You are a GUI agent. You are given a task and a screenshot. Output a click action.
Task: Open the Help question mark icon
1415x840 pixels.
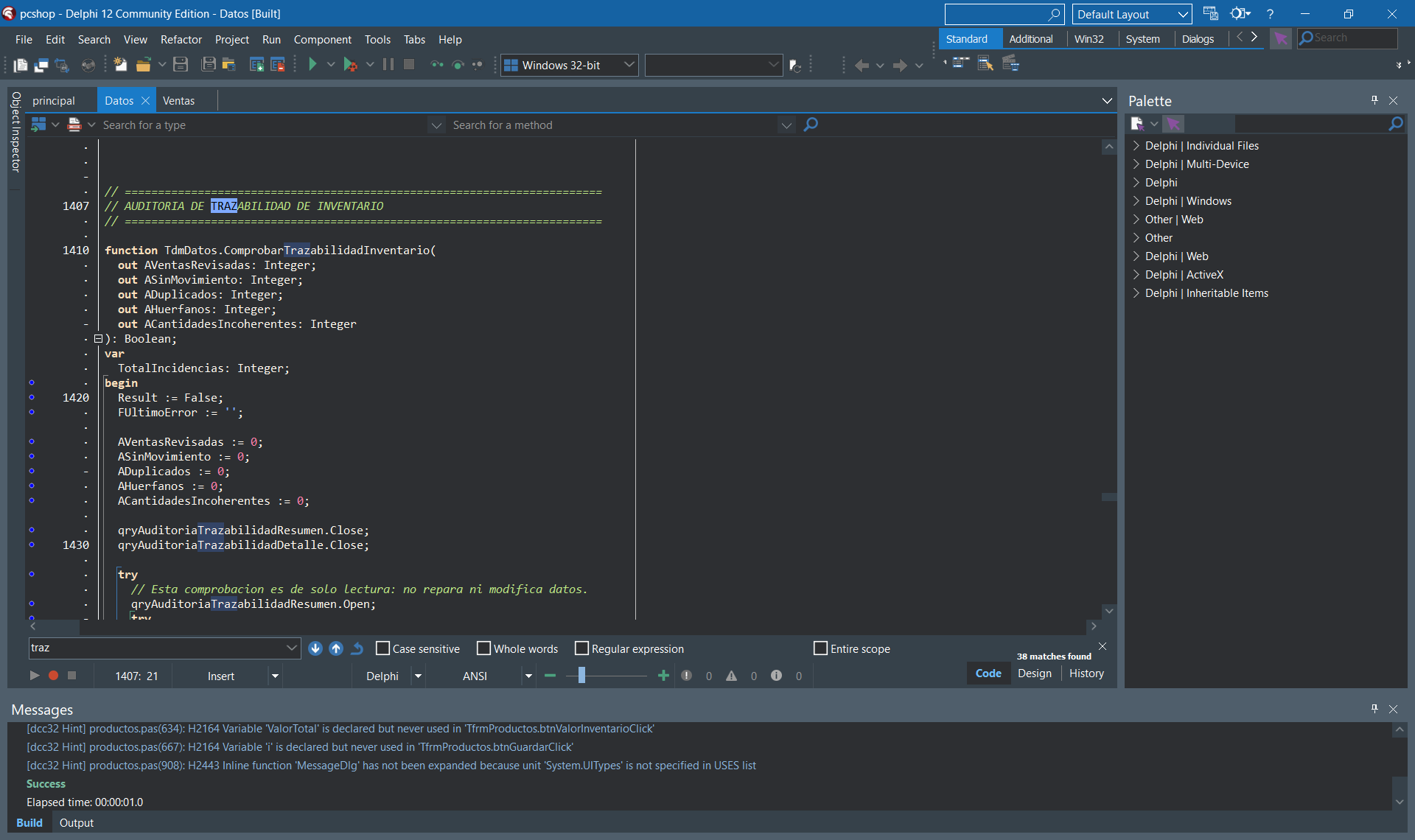(x=1270, y=14)
